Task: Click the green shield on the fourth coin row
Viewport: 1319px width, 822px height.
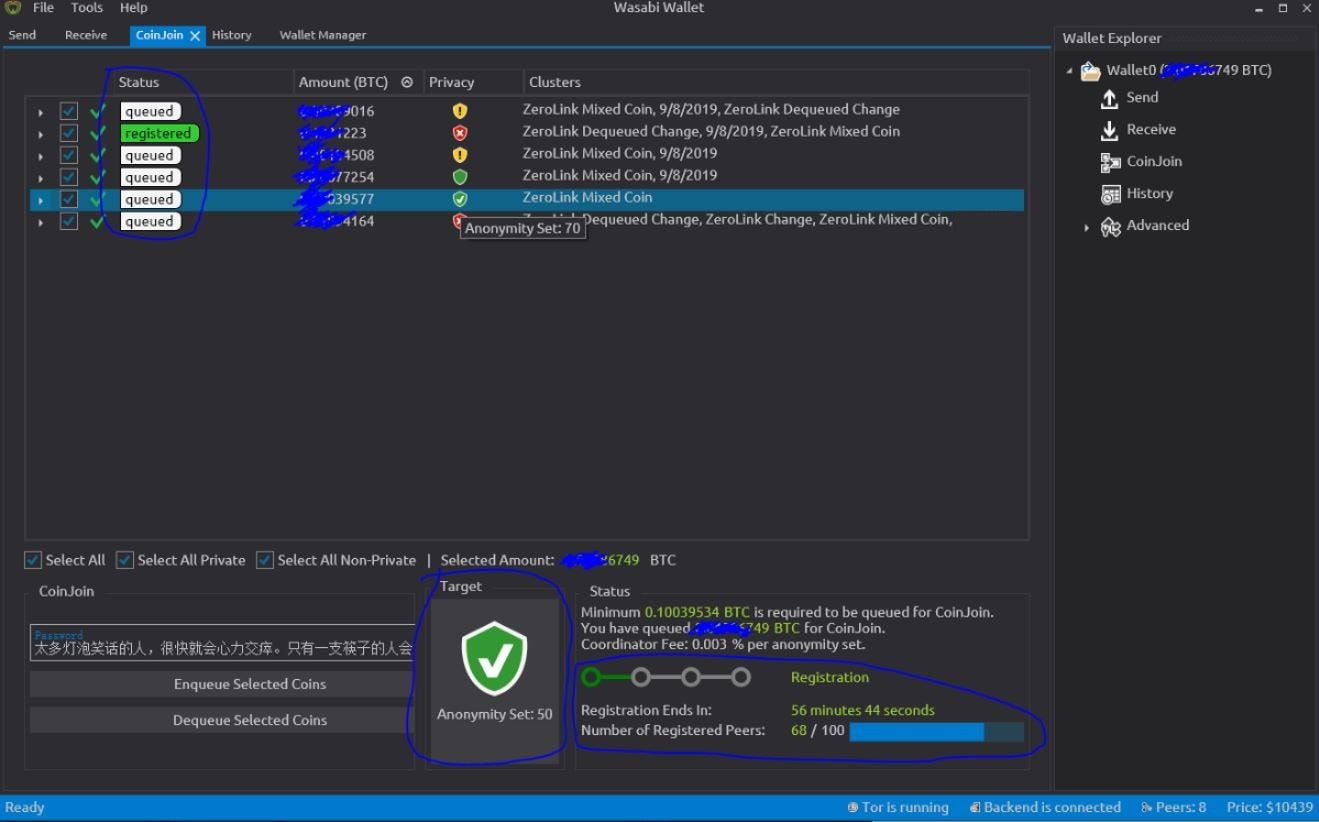Action: click(x=460, y=177)
